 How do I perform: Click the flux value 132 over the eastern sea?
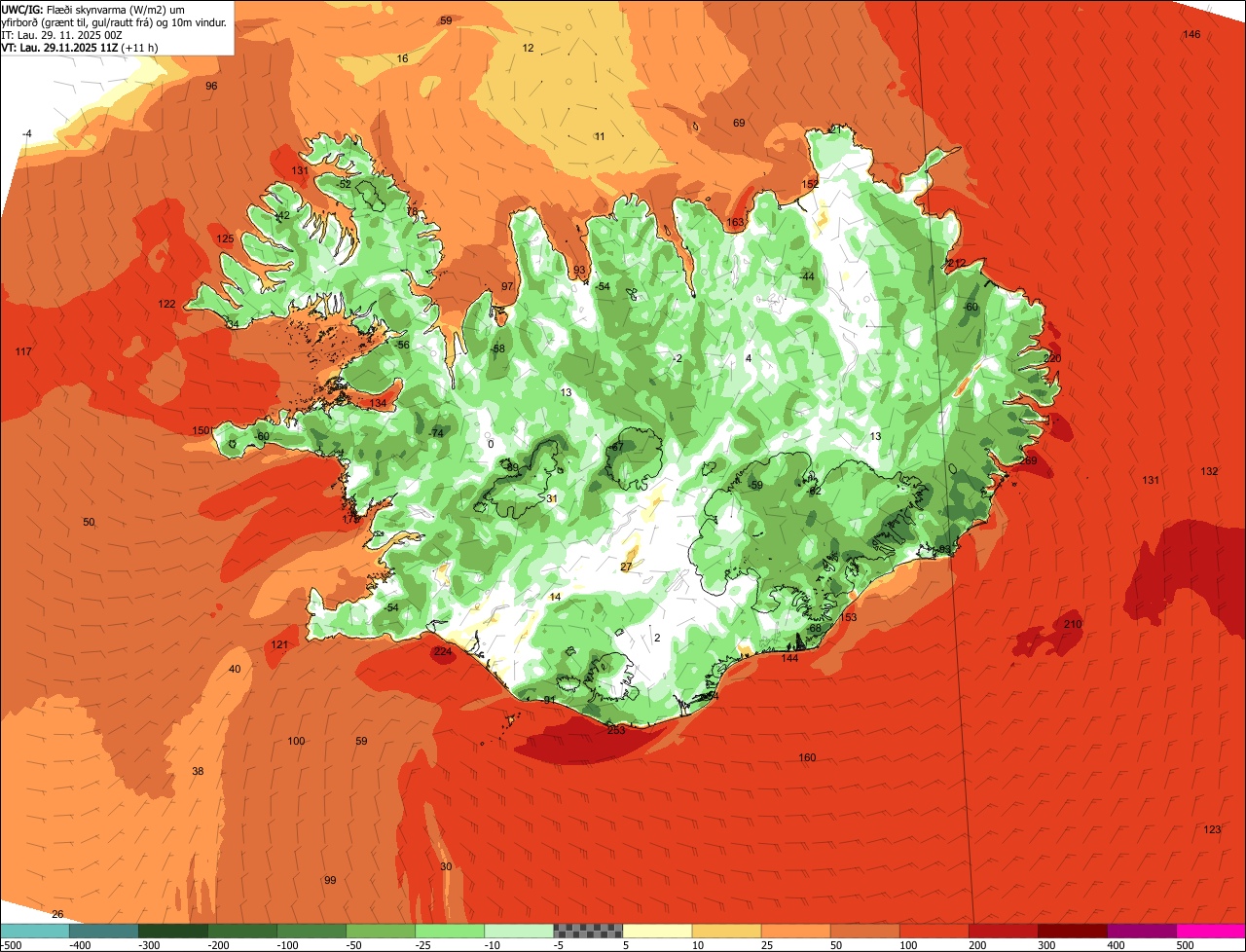point(1209,471)
